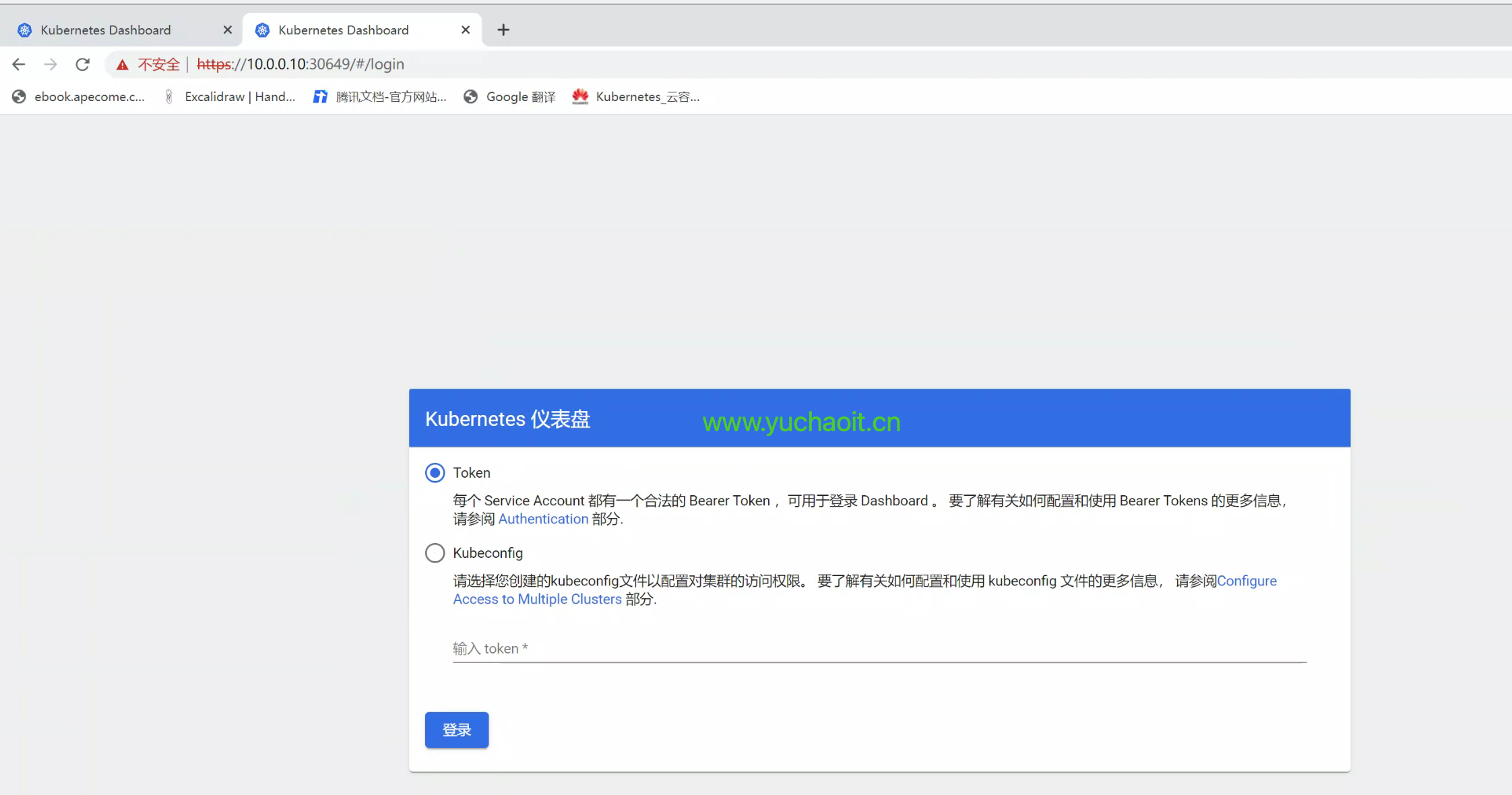1512x795 pixels.
Task: Open the Authentication documentation link
Action: [x=543, y=519]
